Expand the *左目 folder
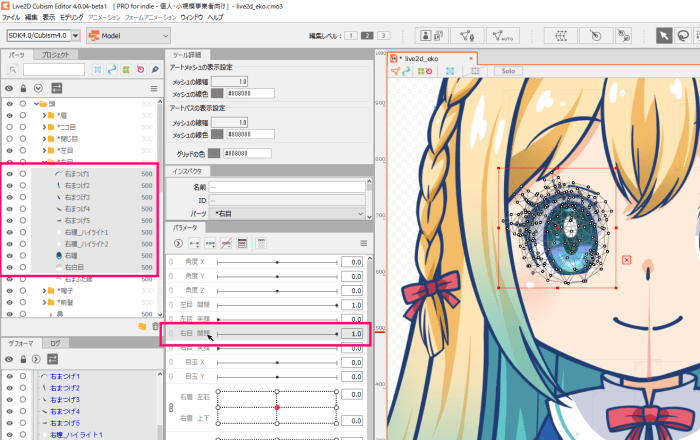The width and height of the screenshot is (700, 440). click(x=44, y=150)
